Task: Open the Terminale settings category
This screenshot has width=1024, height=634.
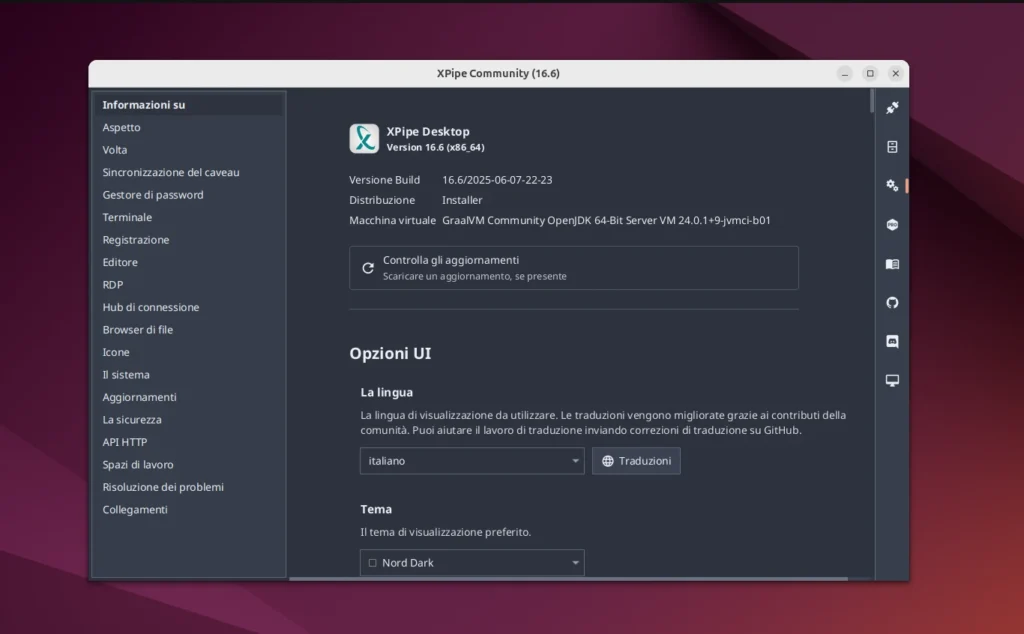Action: [x=128, y=218]
